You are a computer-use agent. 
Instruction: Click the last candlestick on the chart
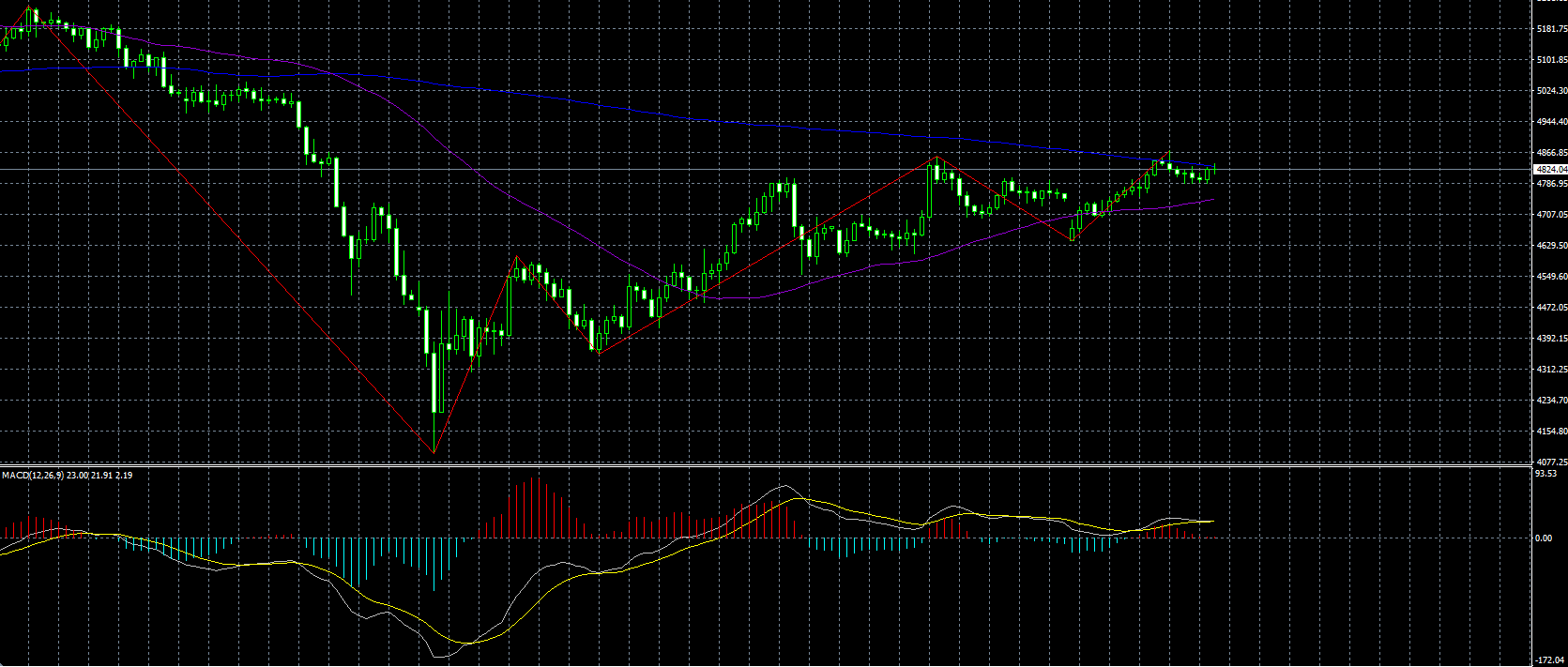(x=1214, y=169)
